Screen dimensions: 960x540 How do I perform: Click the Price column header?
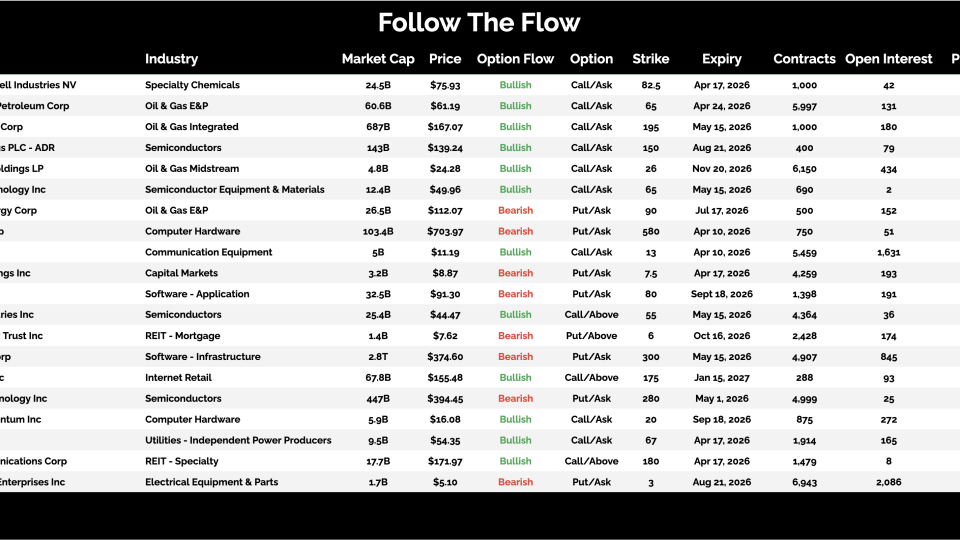pos(445,59)
